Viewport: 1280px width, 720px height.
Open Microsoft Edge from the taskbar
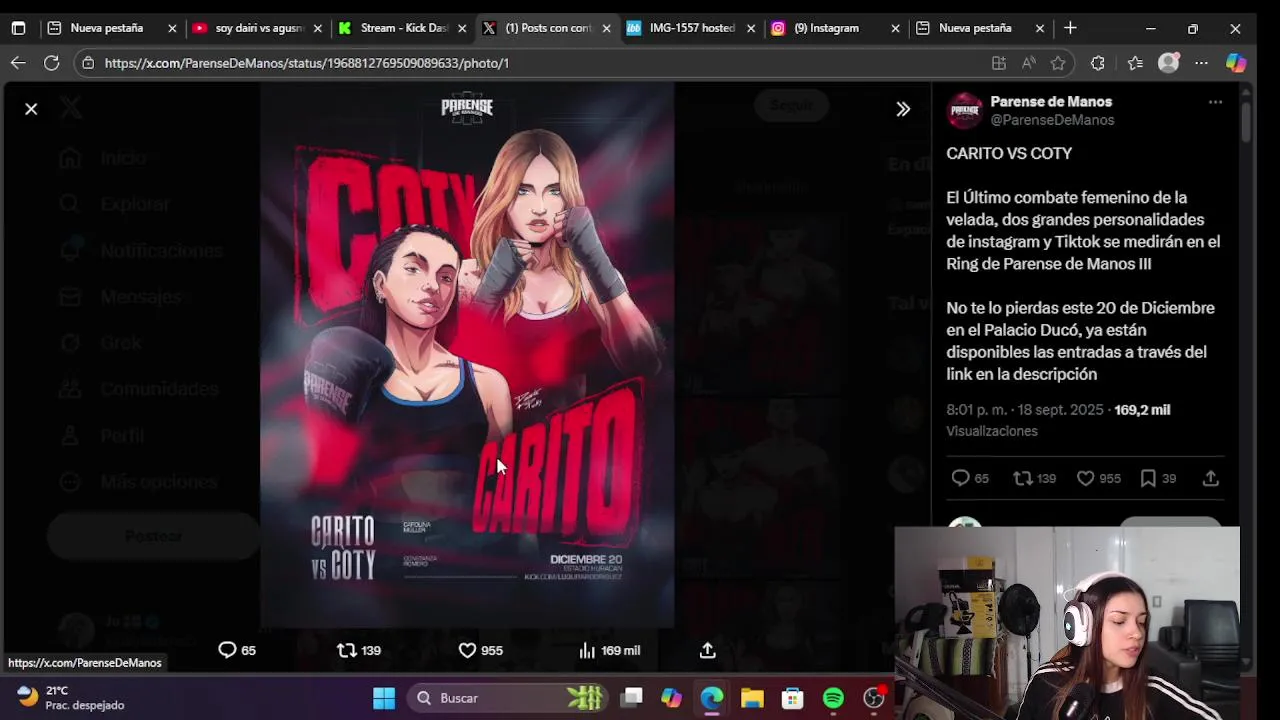pos(712,698)
